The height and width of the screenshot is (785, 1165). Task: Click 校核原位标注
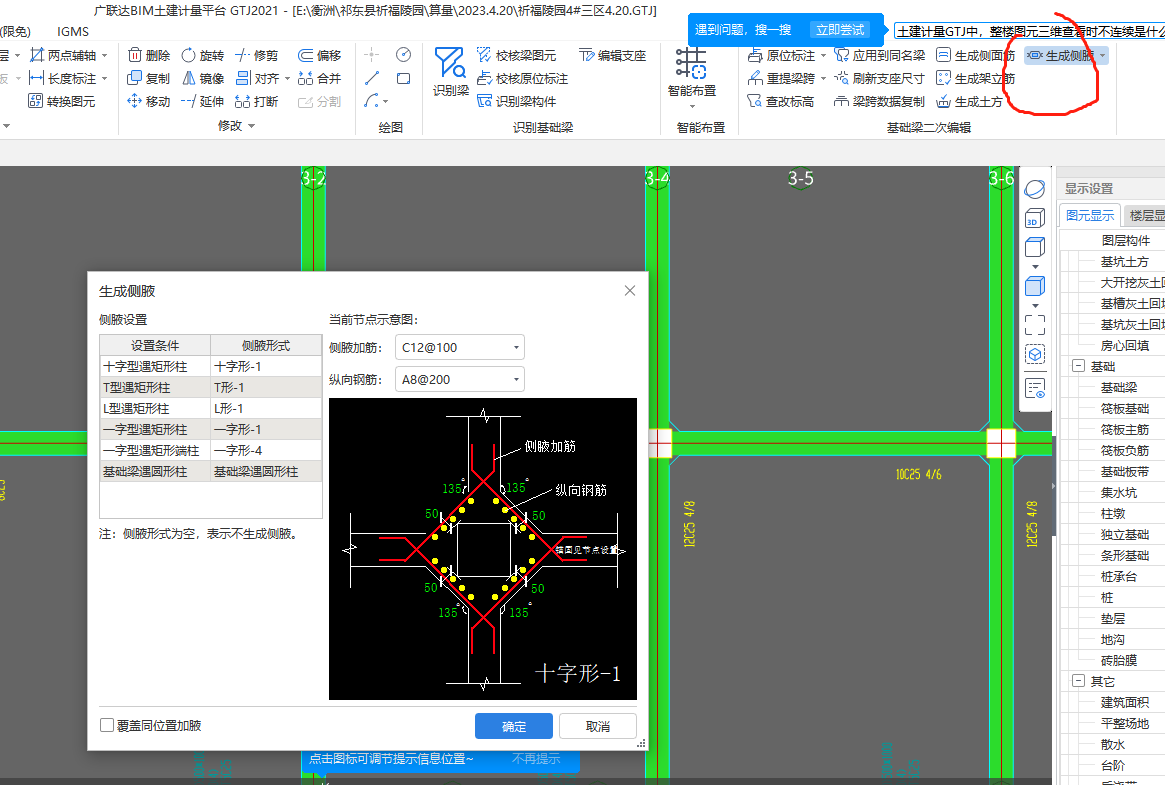click(x=522, y=79)
